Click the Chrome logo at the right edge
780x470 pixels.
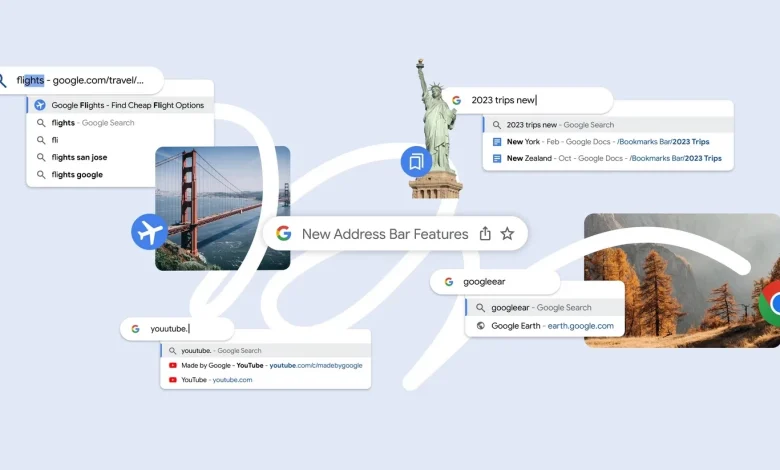770,303
